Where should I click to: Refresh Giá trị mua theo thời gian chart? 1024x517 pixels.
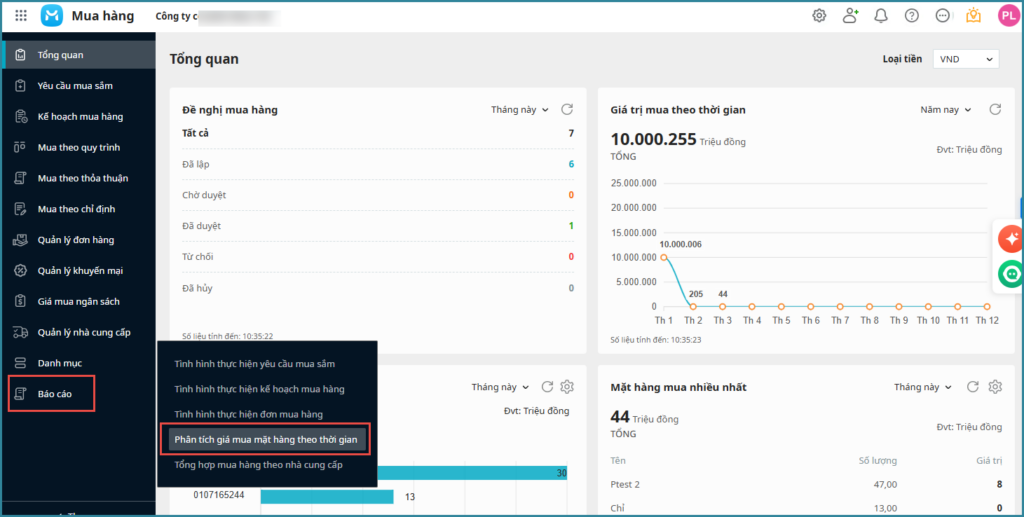click(x=995, y=110)
